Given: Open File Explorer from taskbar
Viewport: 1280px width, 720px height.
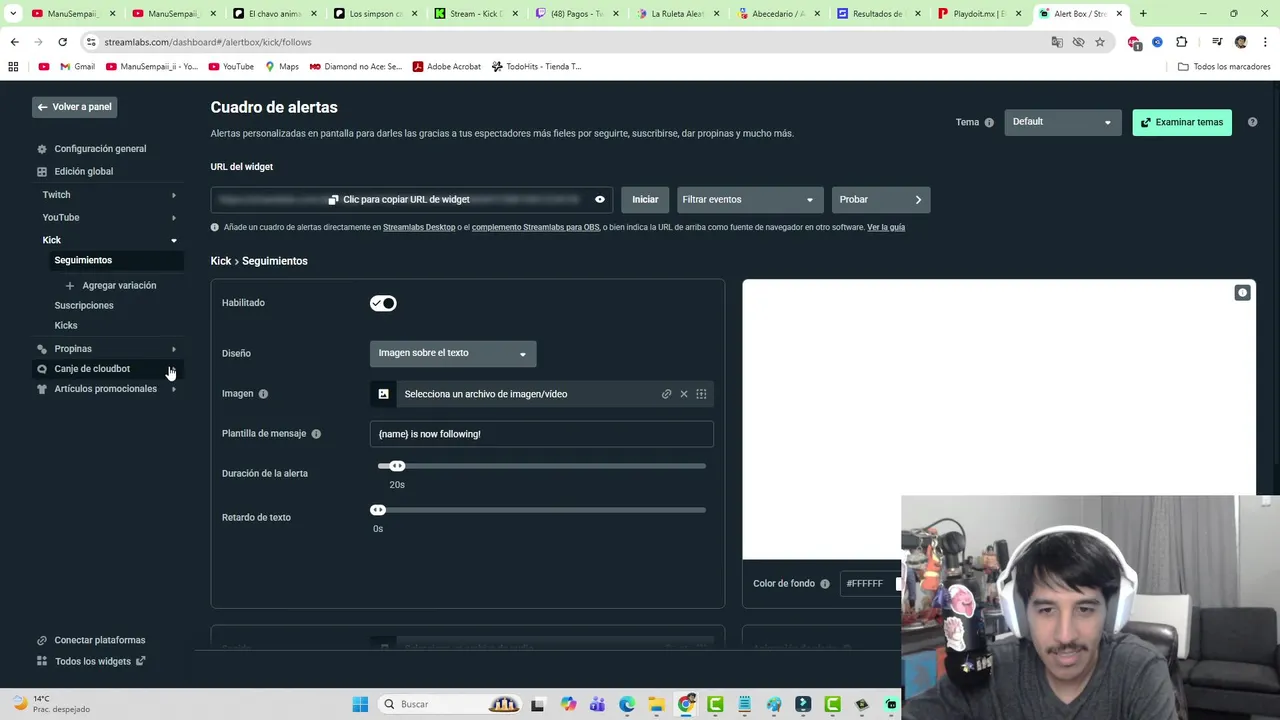Looking at the screenshot, I should (656, 704).
